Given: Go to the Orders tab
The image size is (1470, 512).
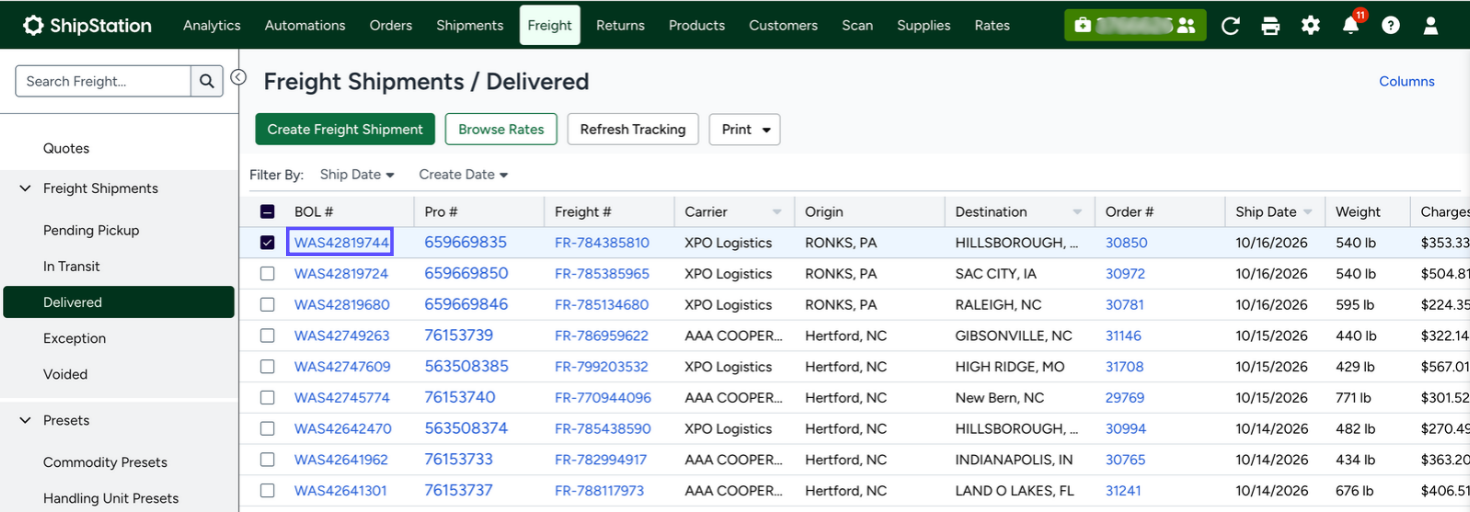Looking at the screenshot, I should coord(391,25).
